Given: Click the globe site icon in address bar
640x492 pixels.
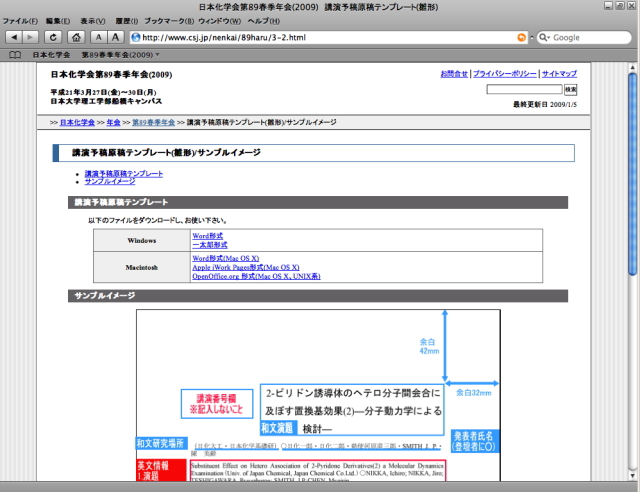Looking at the screenshot, I should [136, 38].
